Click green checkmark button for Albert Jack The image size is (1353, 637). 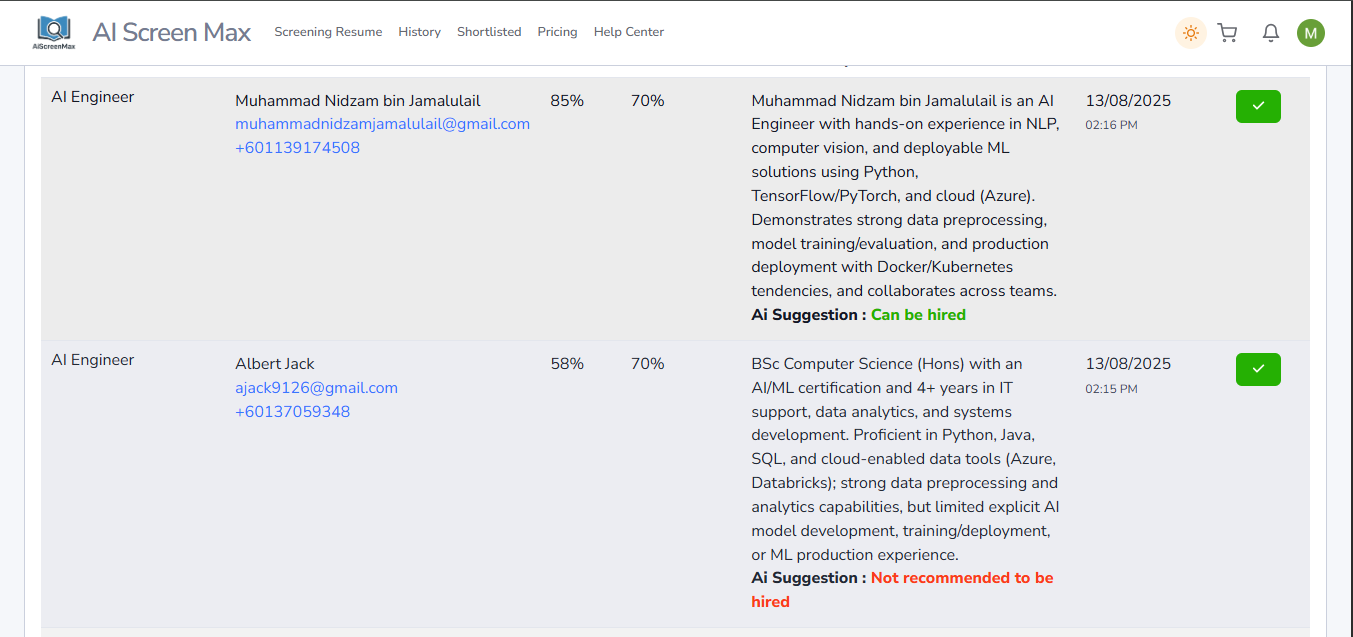[x=1258, y=369]
